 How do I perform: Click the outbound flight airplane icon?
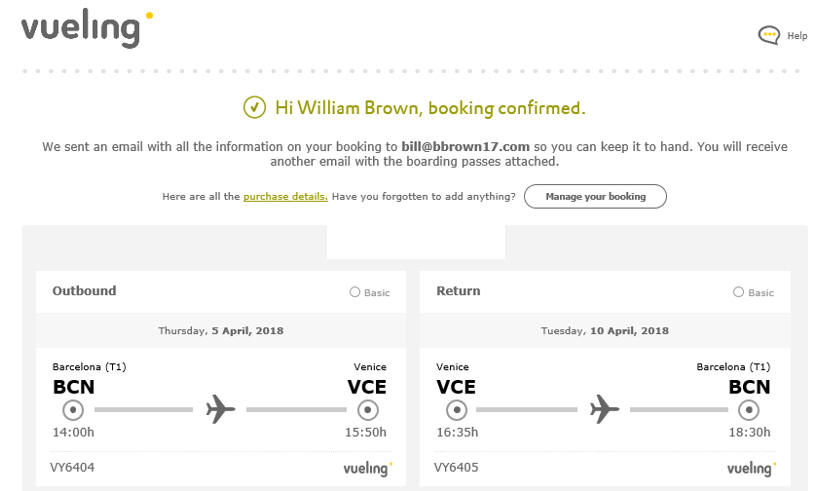click(x=220, y=409)
